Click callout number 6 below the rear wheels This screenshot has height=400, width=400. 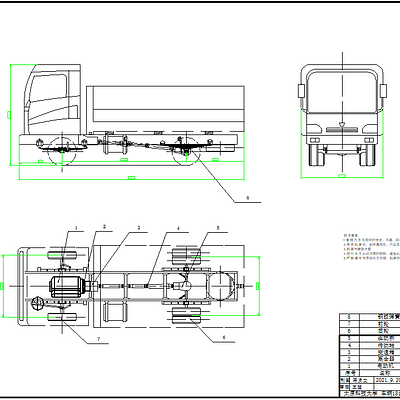(x=224, y=337)
